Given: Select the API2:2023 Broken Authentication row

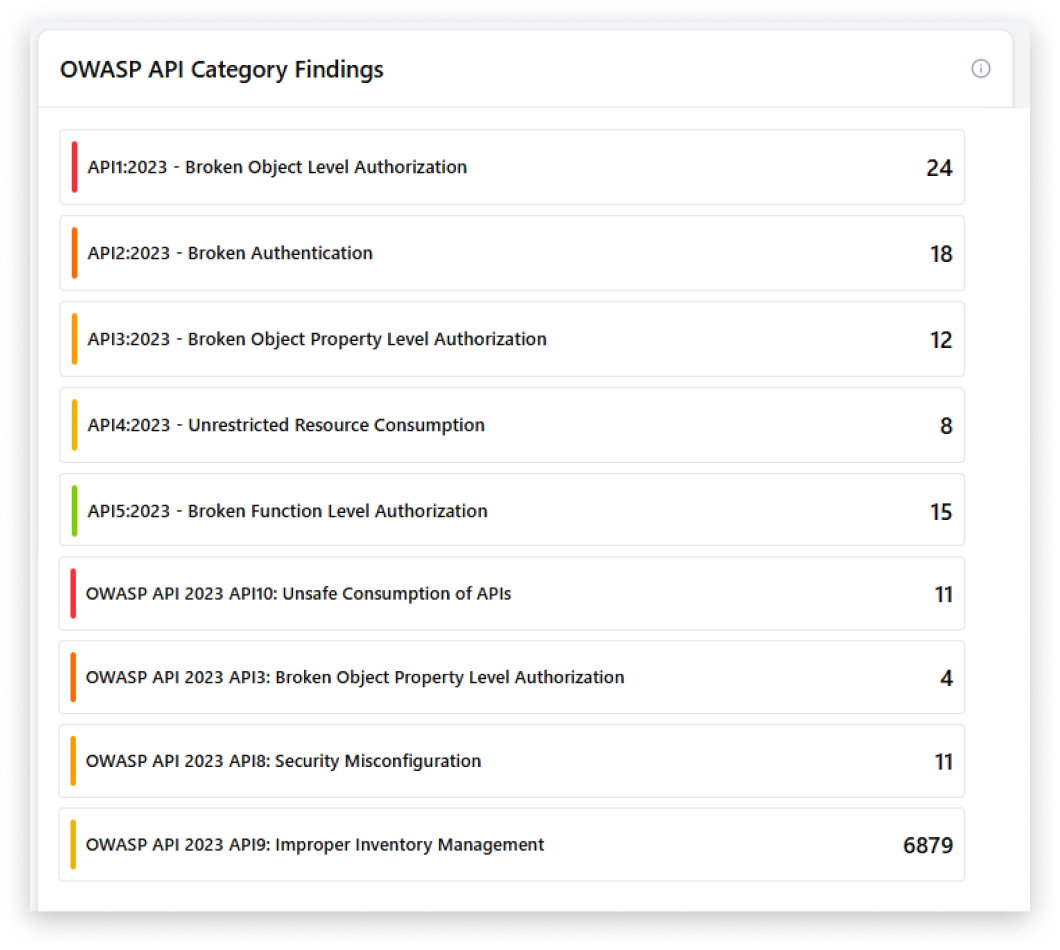Looking at the screenshot, I should click(400, 253).
